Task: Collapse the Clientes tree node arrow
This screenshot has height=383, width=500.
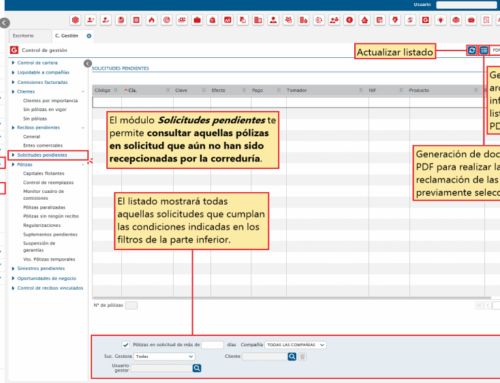Action: (x=13, y=92)
